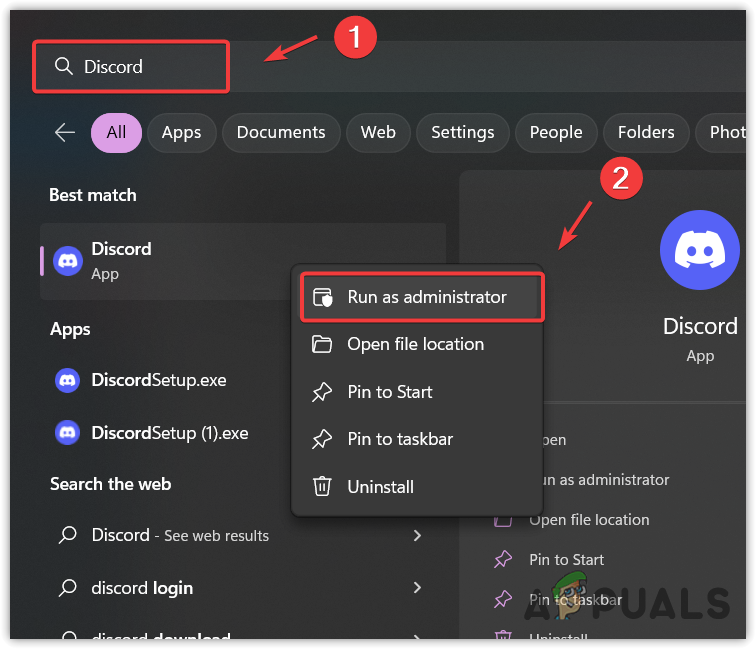The height and width of the screenshot is (649, 756).
Task: Click search icon beside Discord web results
Action: coord(68,535)
